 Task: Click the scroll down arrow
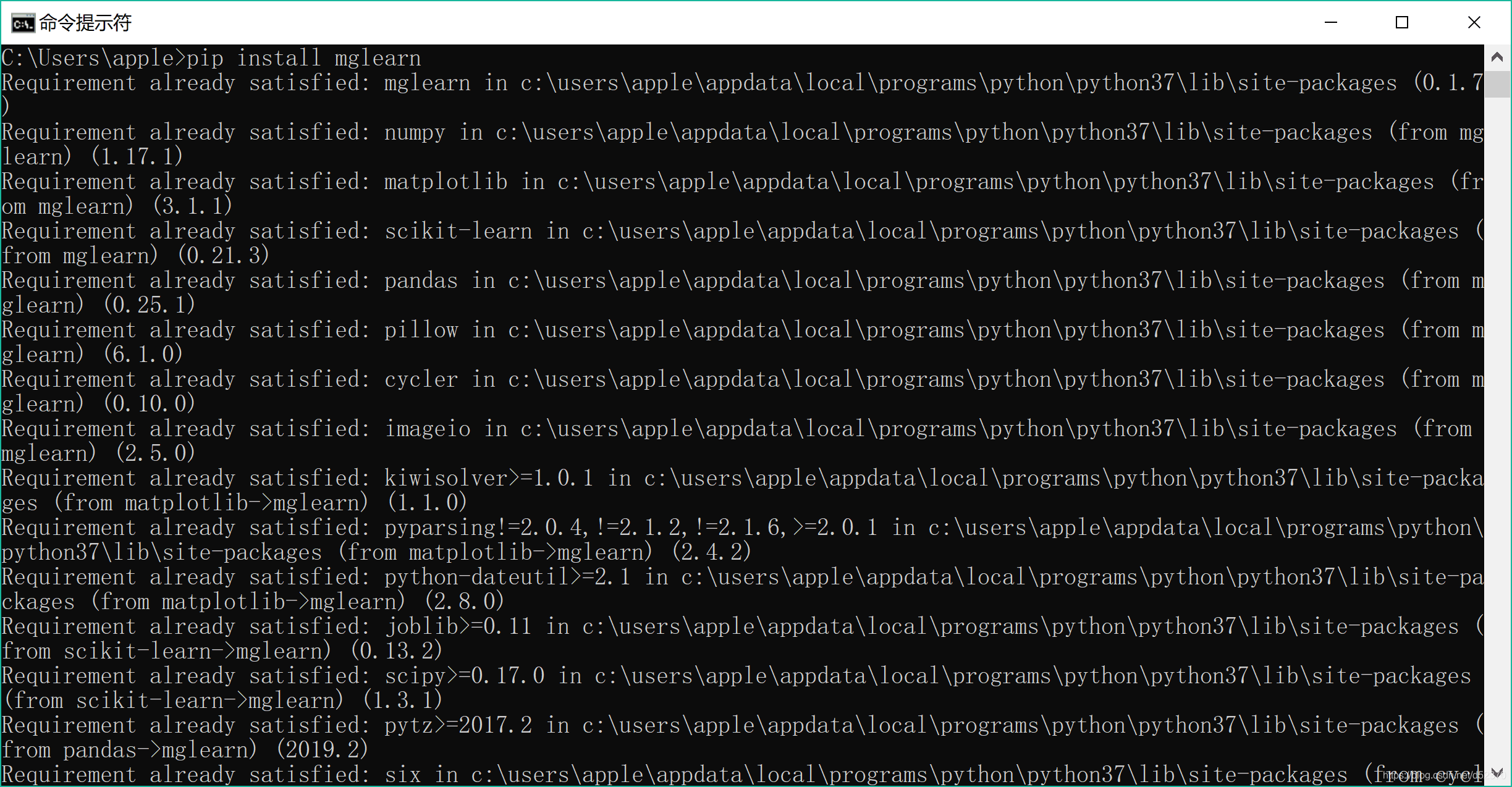coord(1497,772)
